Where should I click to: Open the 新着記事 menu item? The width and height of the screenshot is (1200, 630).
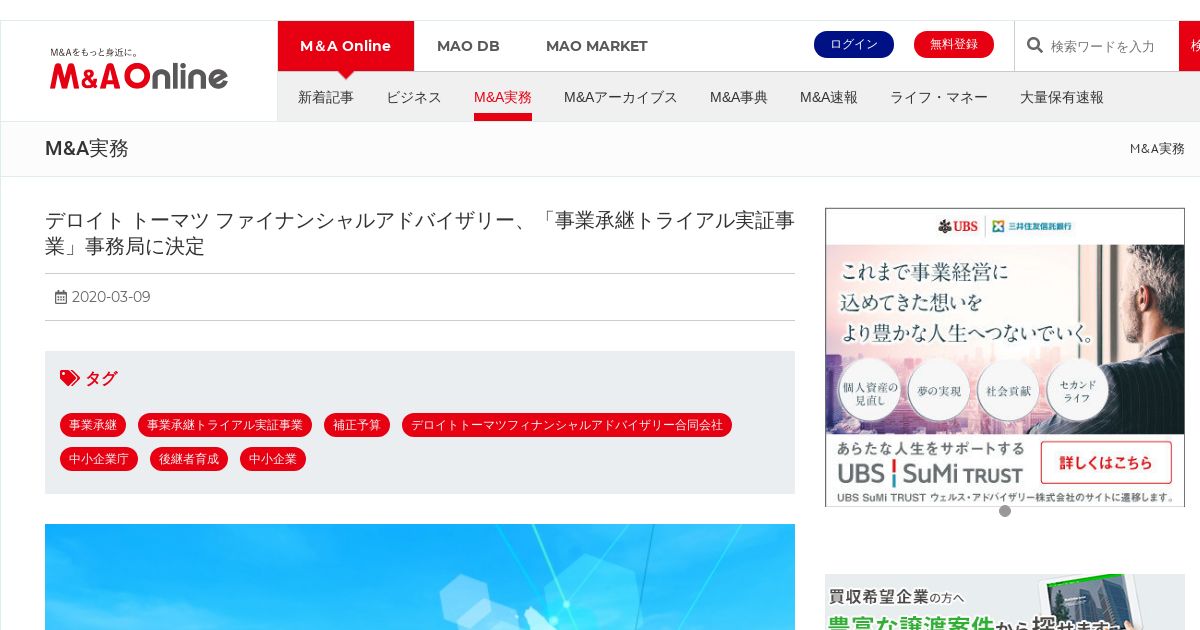[326, 97]
